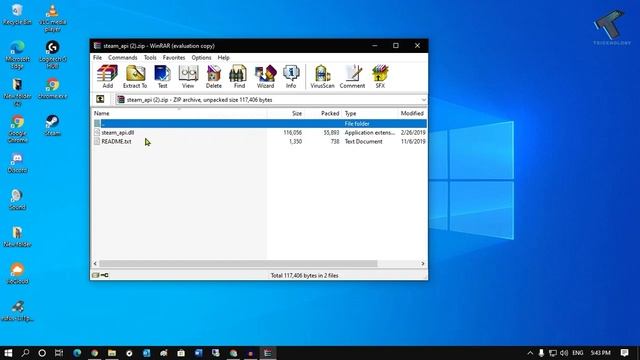Open the notification action center icon
This screenshot has height=360, width=640.
click(x=624, y=353)
